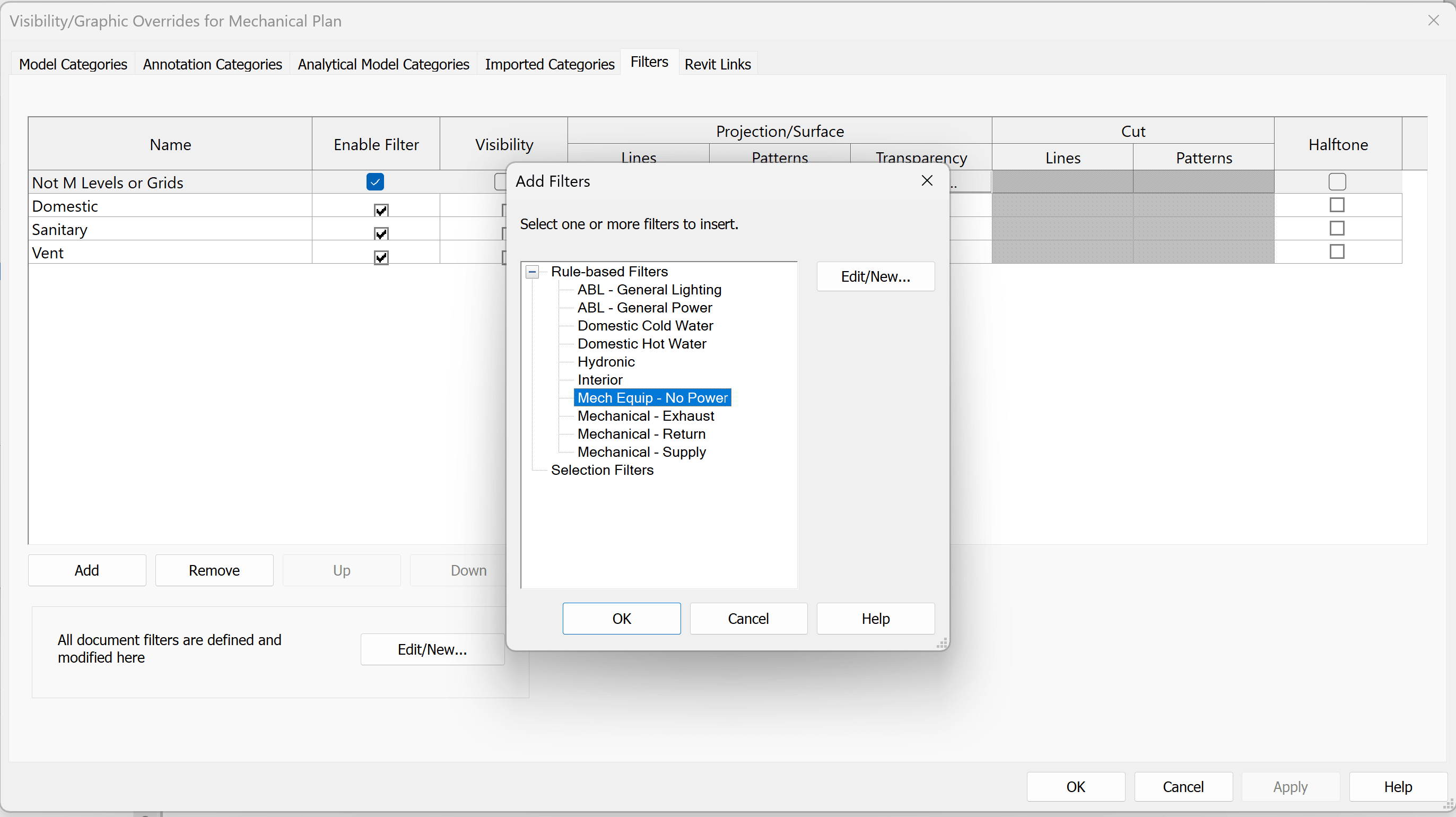1456x817 pixels.
Task: Enable Halftone for Not M Levels or Grids
Action: pos(1337,182)
